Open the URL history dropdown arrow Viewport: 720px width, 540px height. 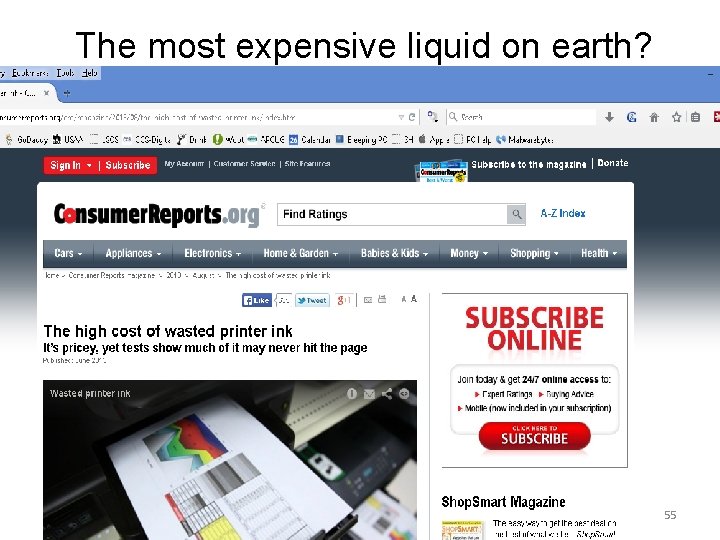coord(401,117)
